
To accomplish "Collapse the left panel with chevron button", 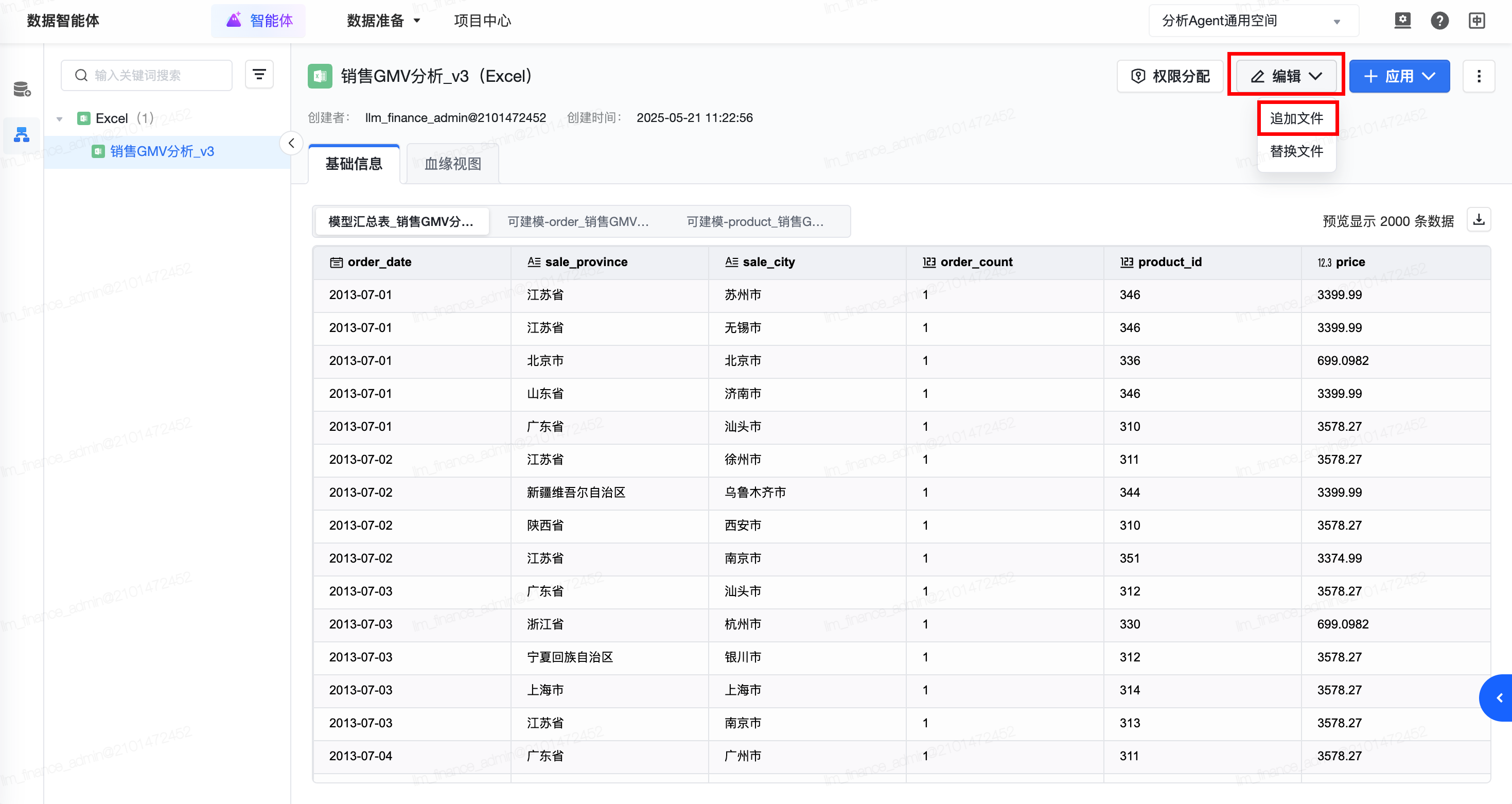I will 291,143.
